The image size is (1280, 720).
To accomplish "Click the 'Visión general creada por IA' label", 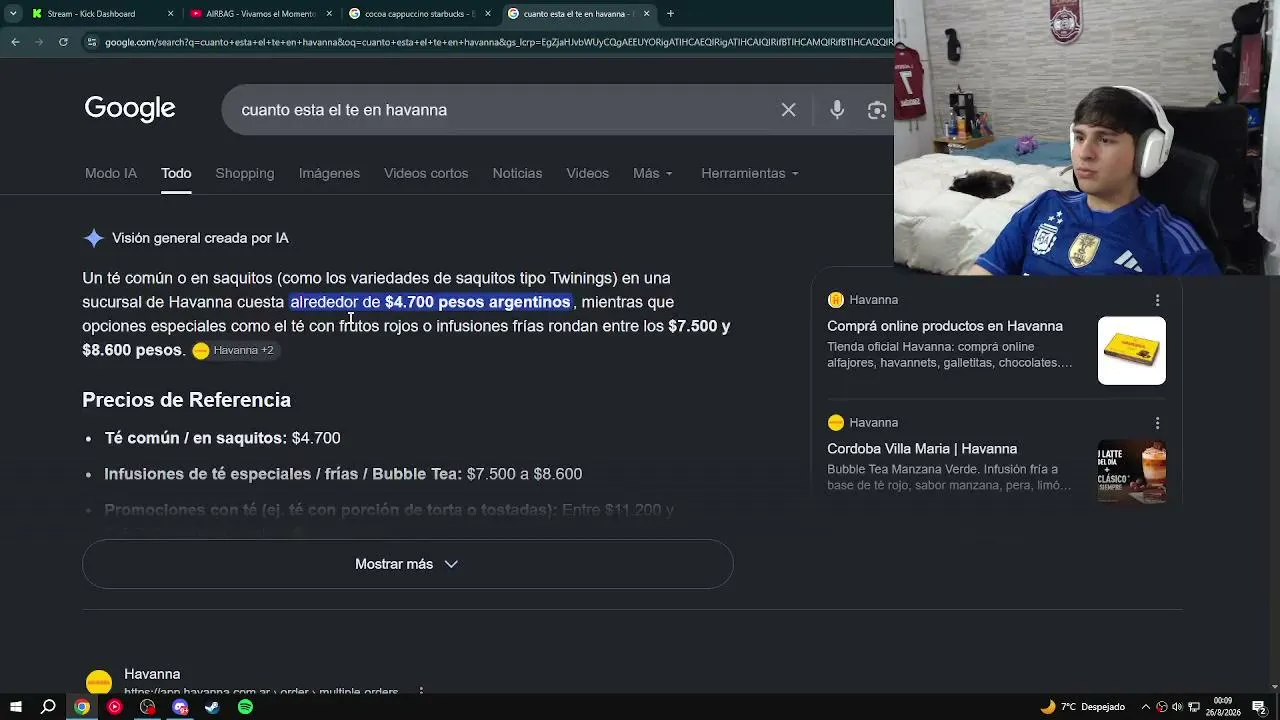I will coord(200,238).
